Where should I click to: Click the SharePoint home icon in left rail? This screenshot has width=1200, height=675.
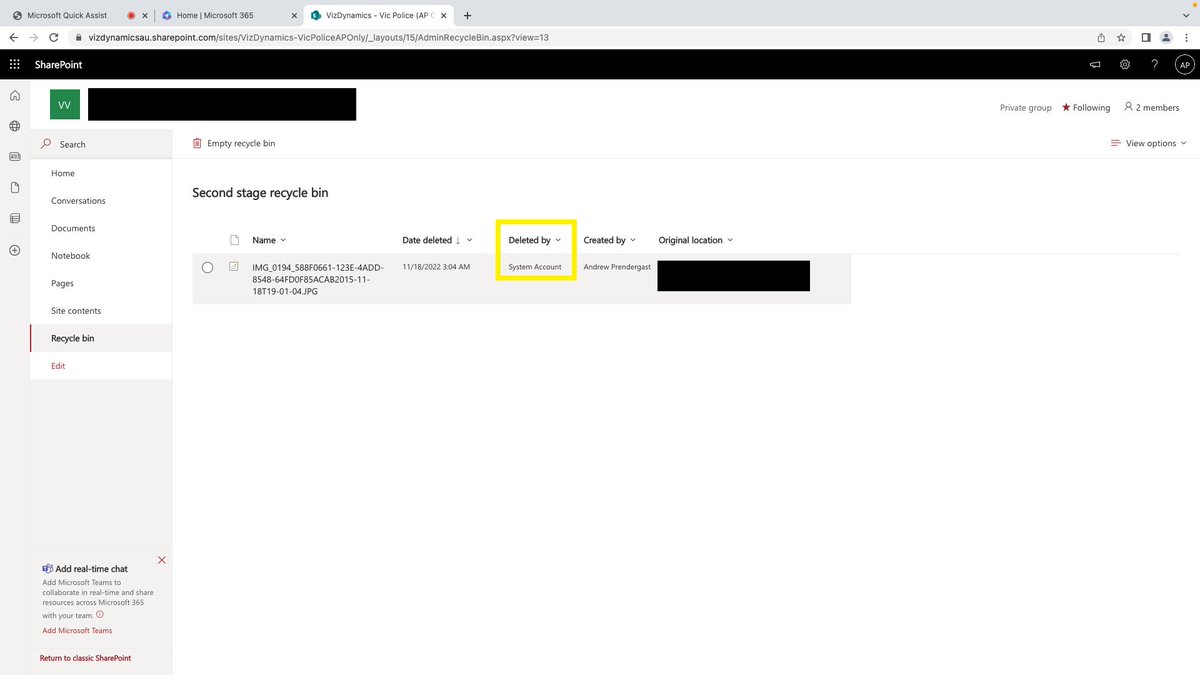click(14, 96)
